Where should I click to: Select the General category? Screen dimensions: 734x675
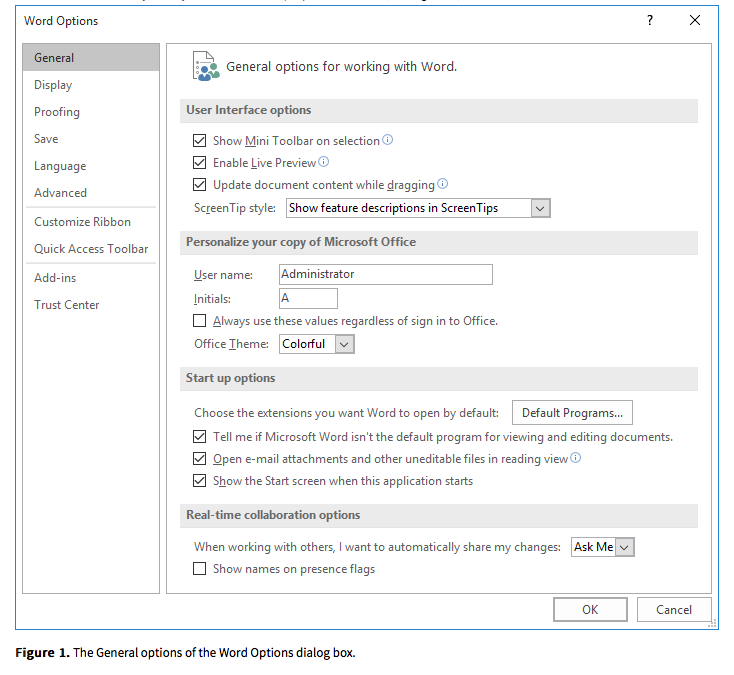91,58
